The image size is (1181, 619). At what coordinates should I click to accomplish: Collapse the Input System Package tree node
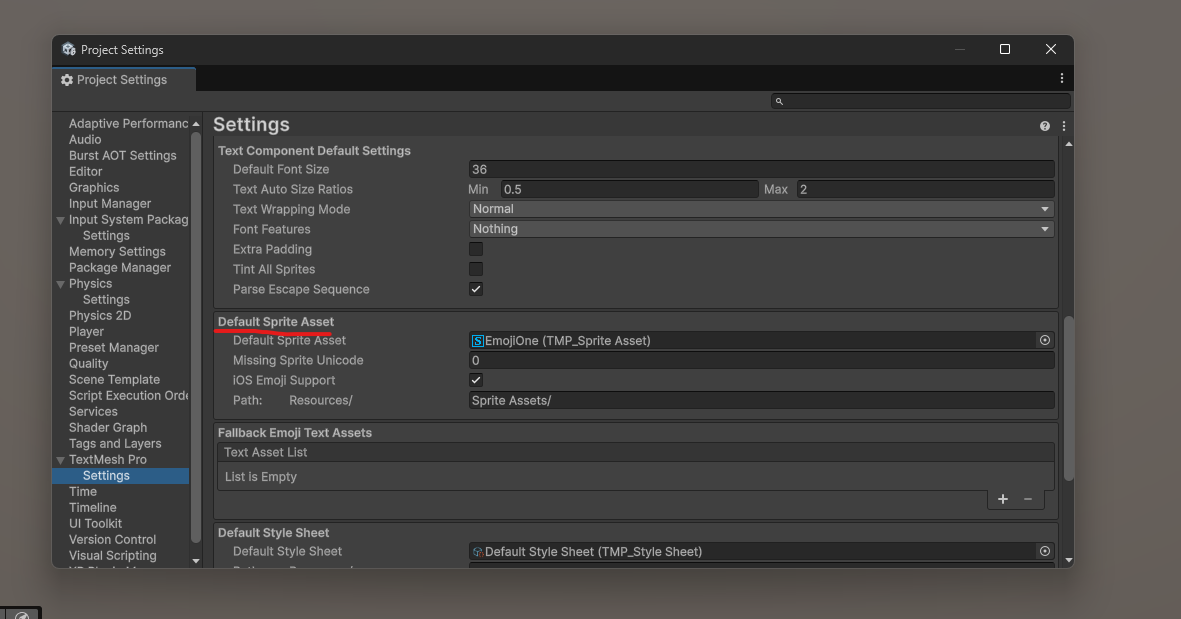(x=60, y=221)
